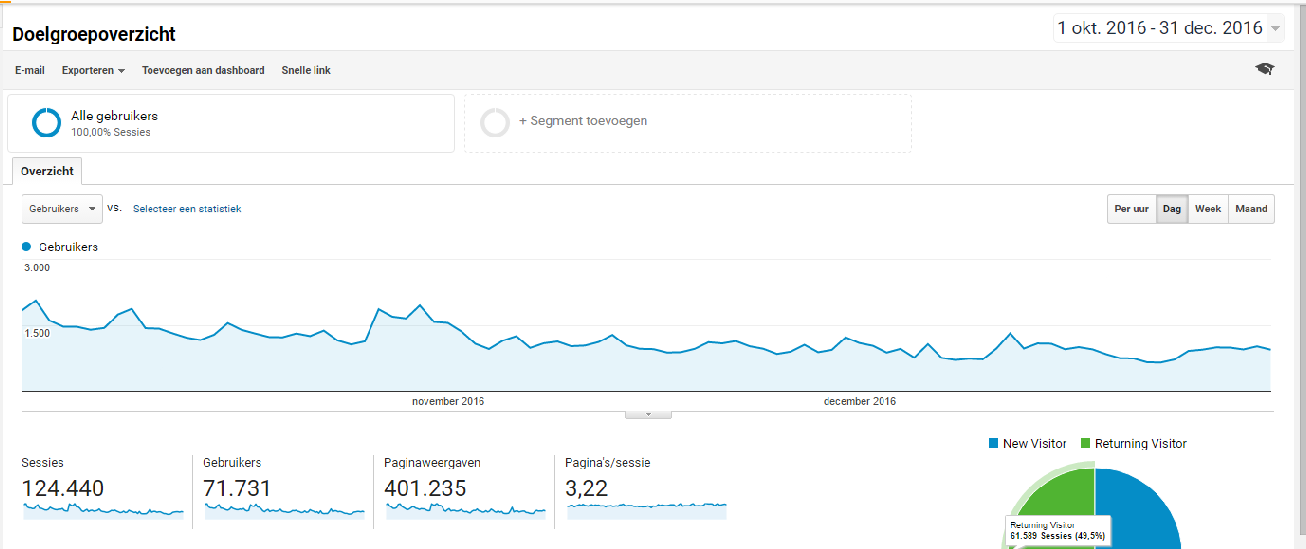This screenshot has height=549, width=1306.
Task: Click the december 2016 axis label
Action: [x=860, y=401]
